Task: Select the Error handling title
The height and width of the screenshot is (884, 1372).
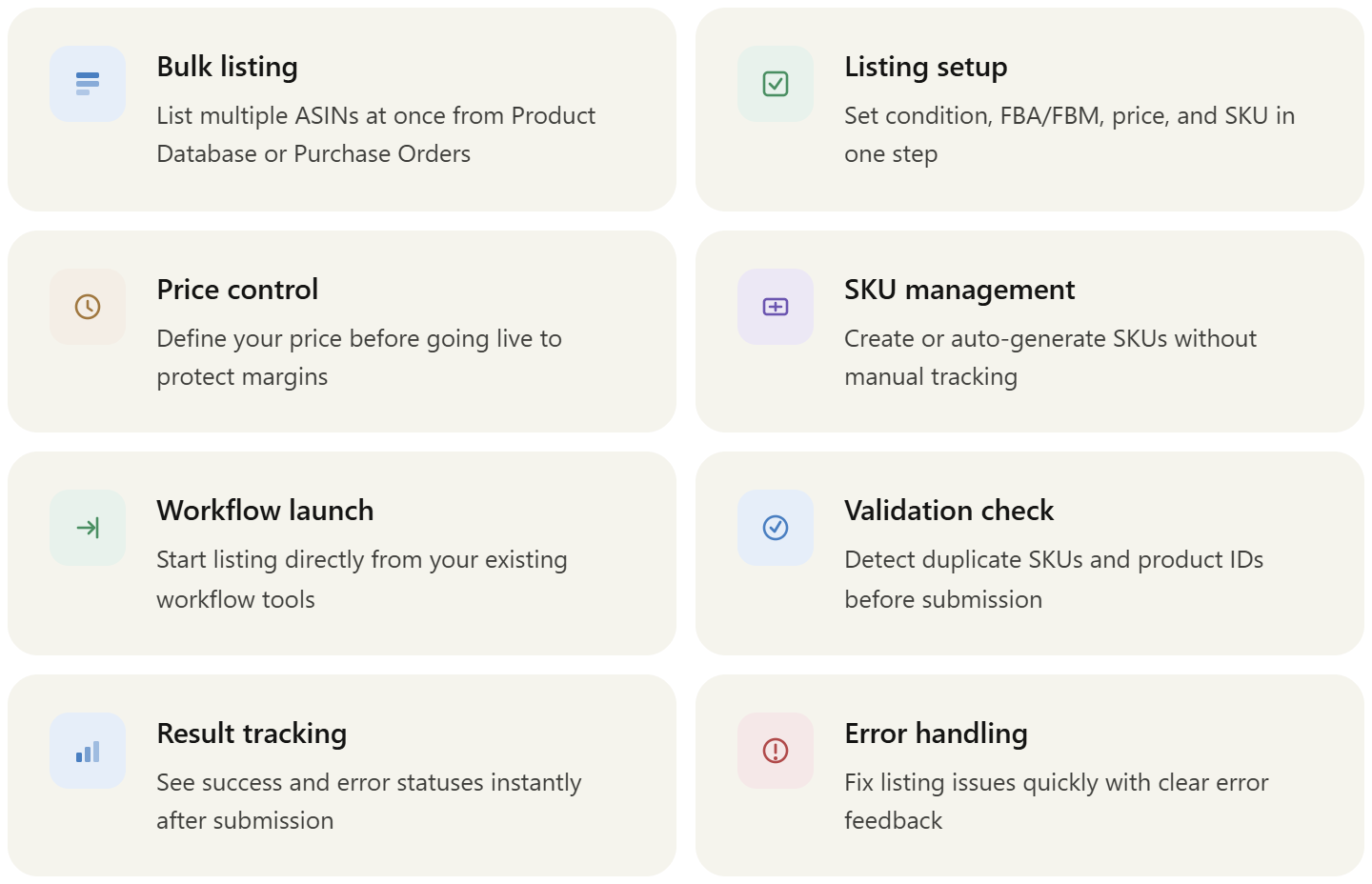Action: pos(936,733)
